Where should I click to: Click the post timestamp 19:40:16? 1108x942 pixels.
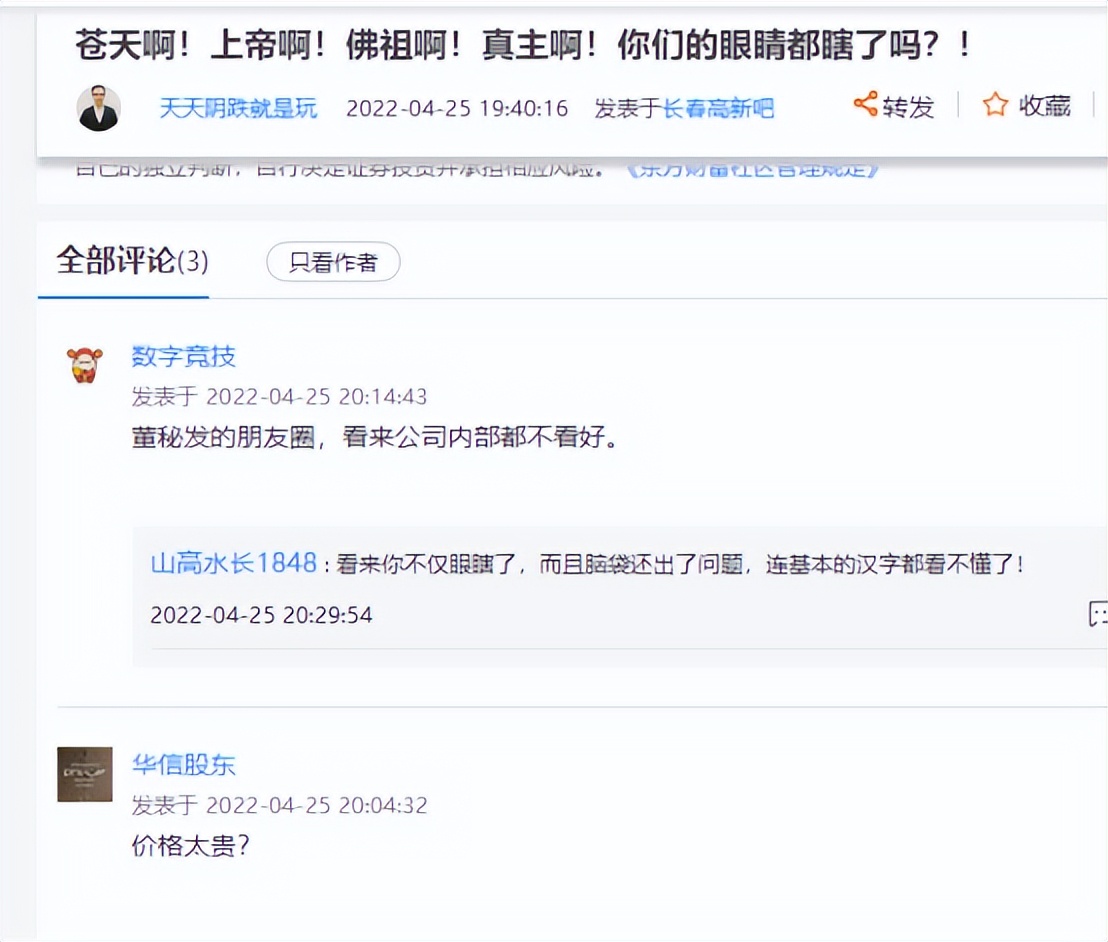pyautogui.click(x=456, y=108)
